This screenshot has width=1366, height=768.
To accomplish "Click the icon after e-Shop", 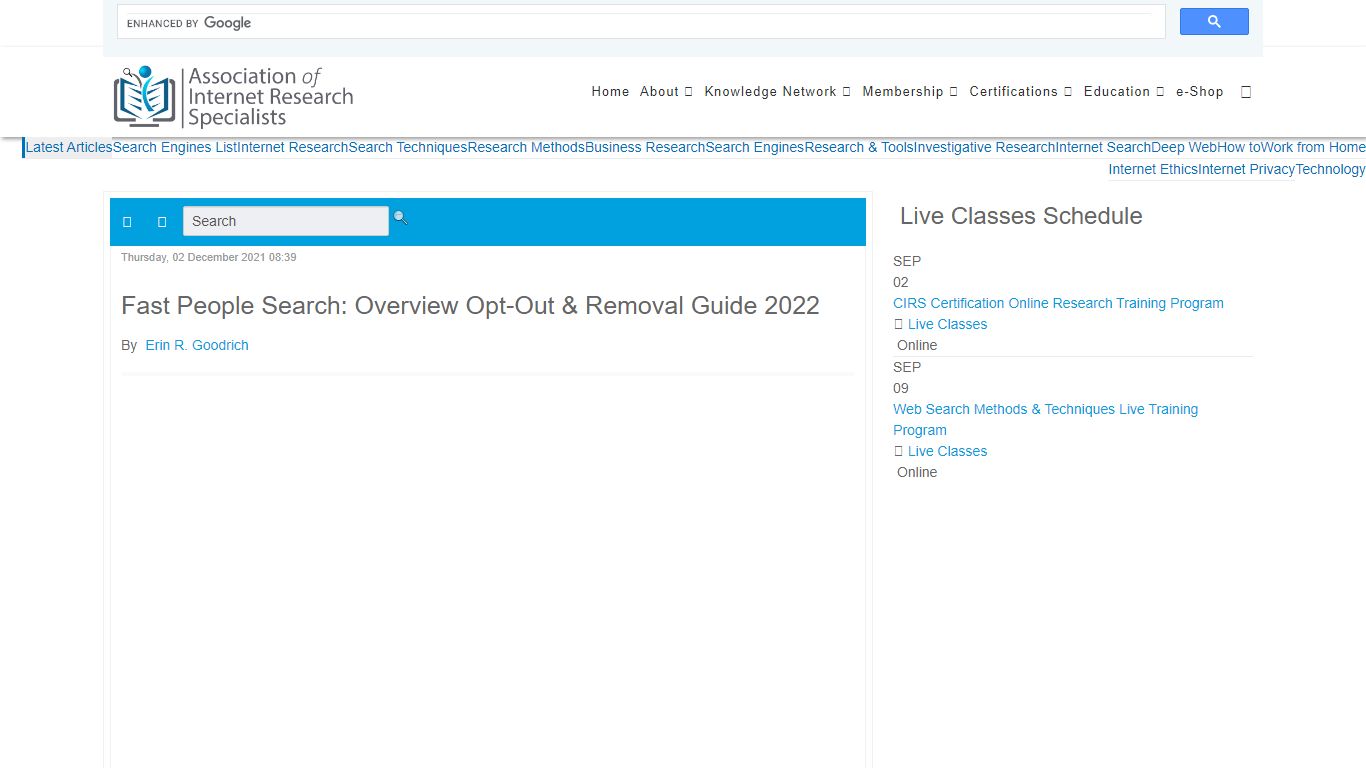I will pyautogui.click(x=1246, y=92).
